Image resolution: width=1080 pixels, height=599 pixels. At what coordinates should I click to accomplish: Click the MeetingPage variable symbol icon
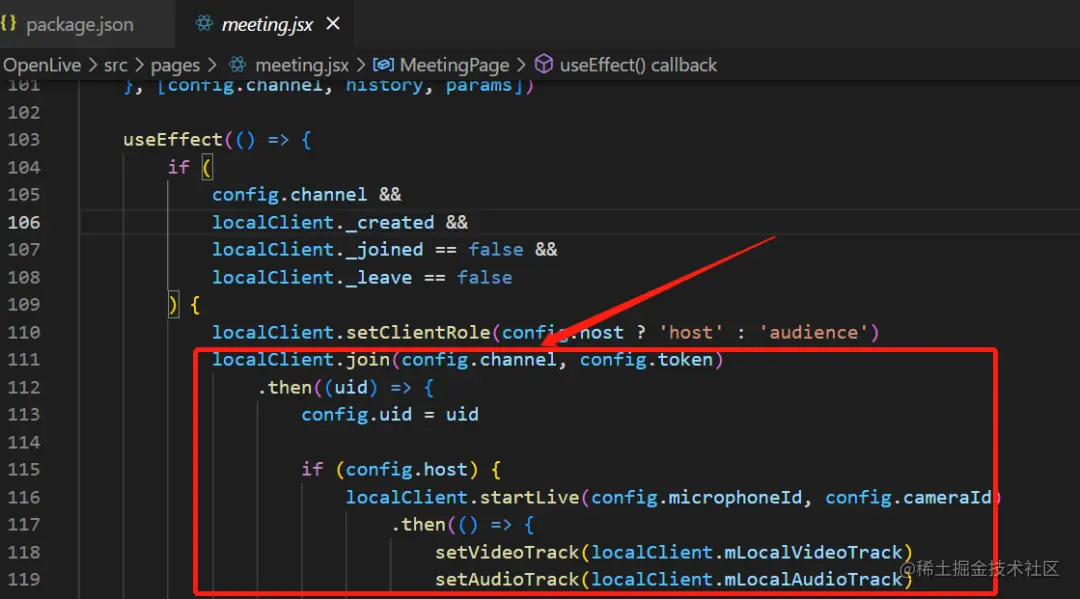coord(384,65)
